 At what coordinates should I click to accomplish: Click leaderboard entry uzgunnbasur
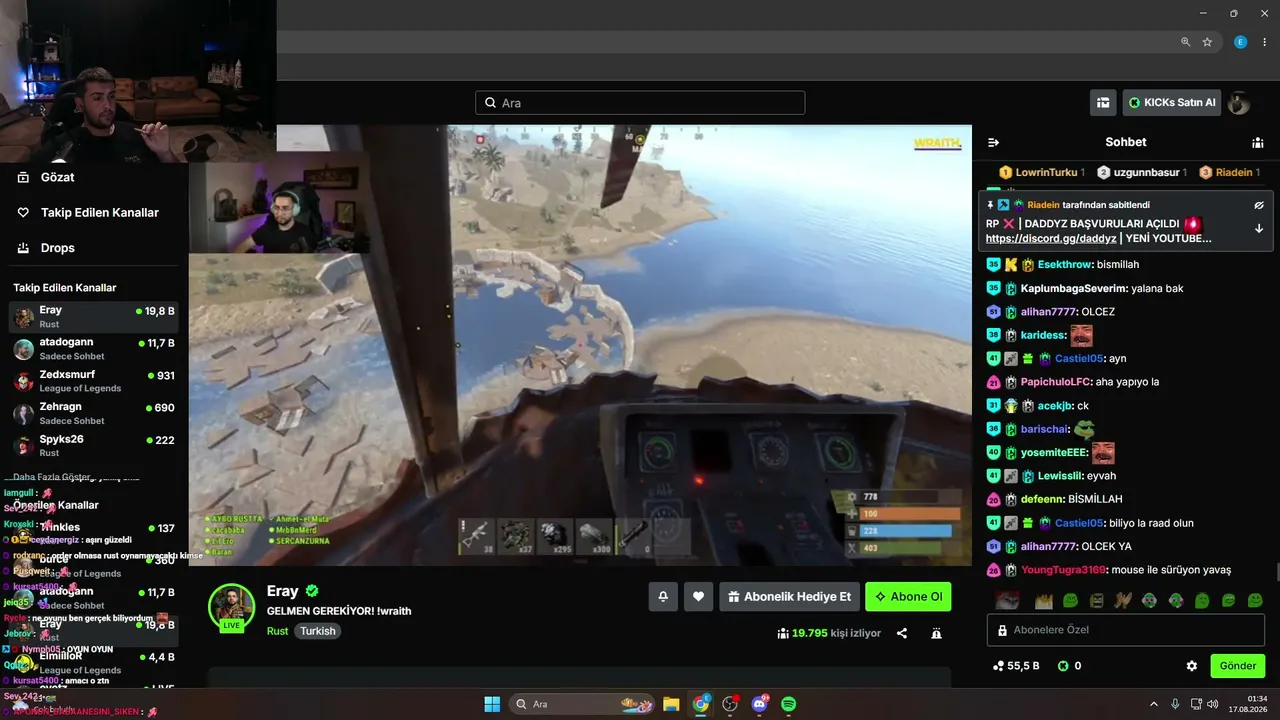1141,172
